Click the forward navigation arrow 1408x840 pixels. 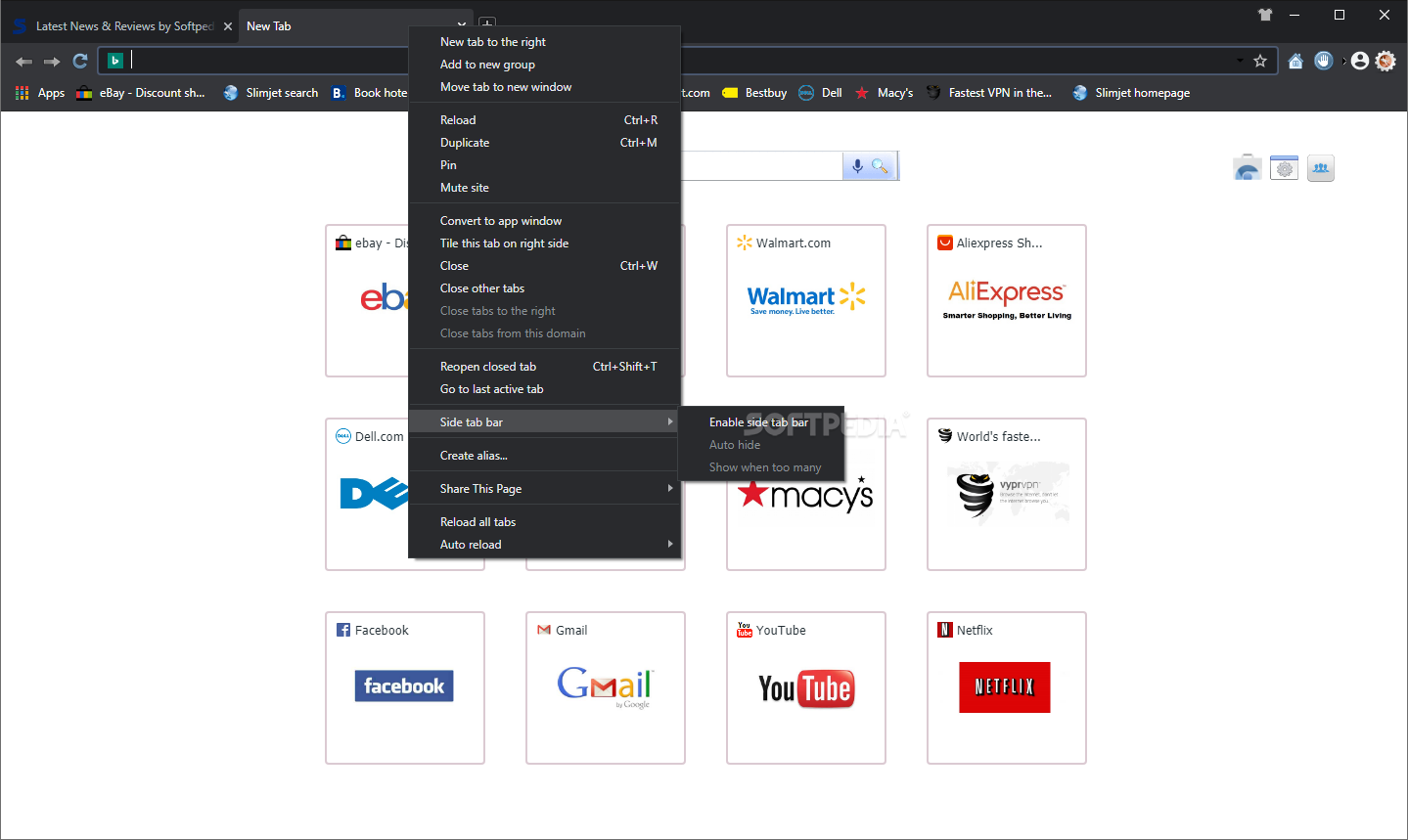[52, 61]
